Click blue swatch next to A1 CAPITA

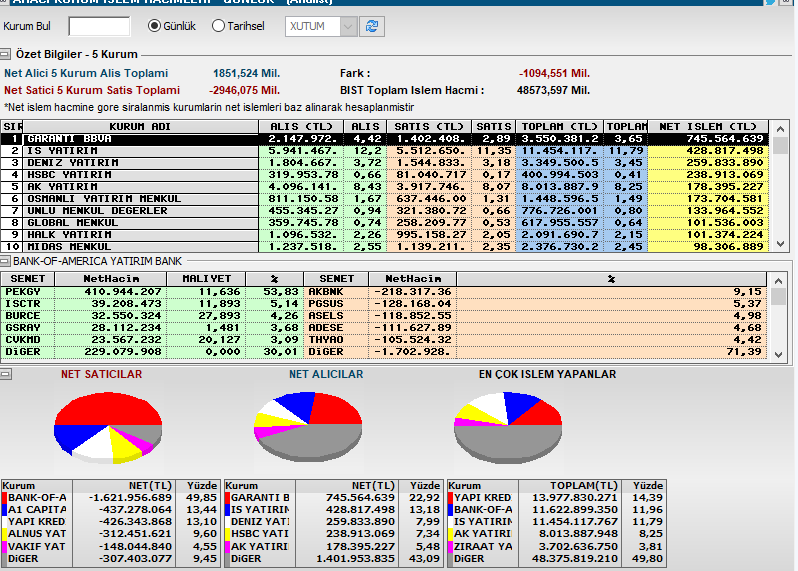tap(5, 509)
